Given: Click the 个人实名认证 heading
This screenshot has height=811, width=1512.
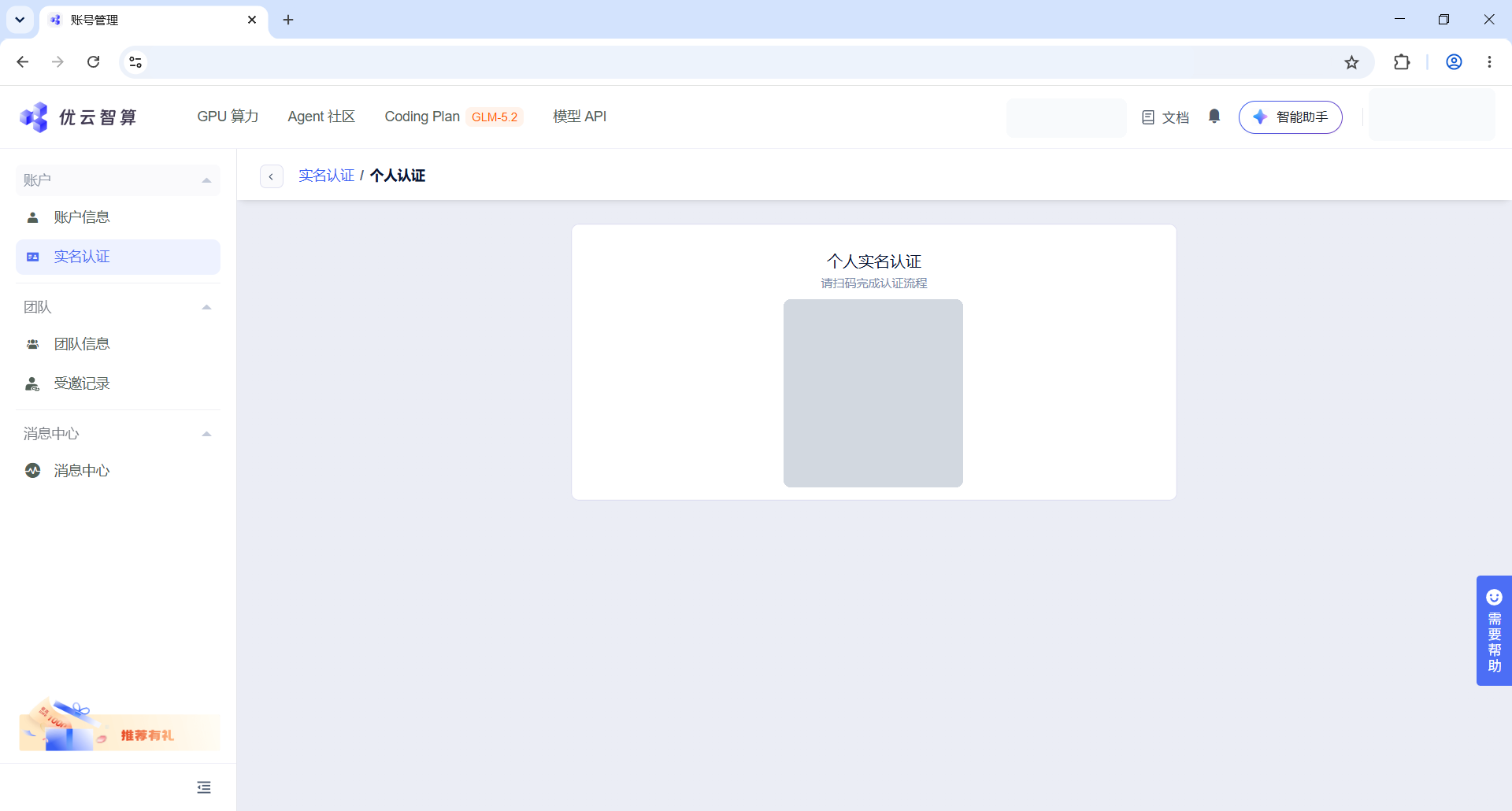Looking at the screenshot, I should tap(874, 261).
